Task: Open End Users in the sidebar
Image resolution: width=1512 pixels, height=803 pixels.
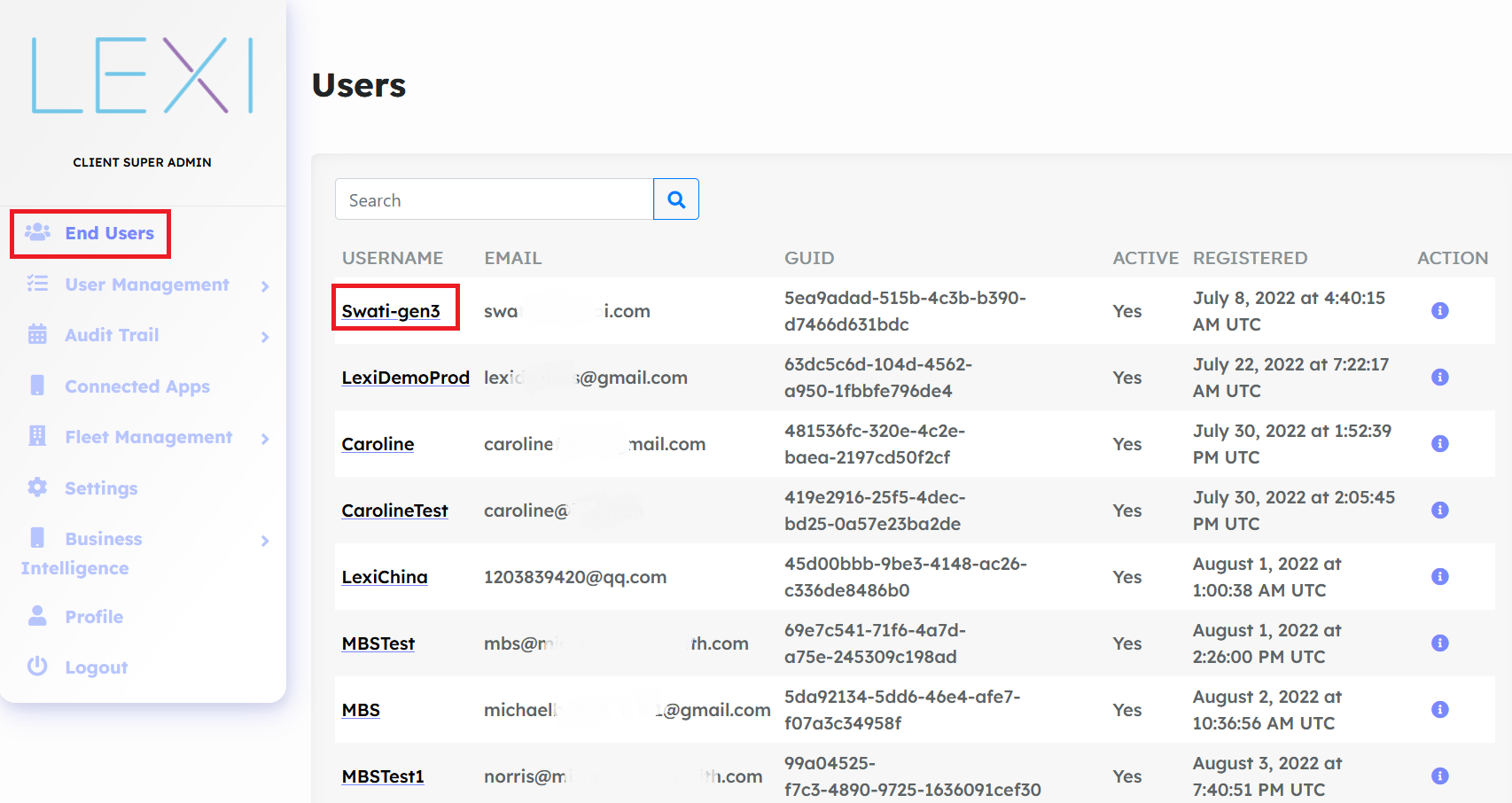Action: [109, 233]
